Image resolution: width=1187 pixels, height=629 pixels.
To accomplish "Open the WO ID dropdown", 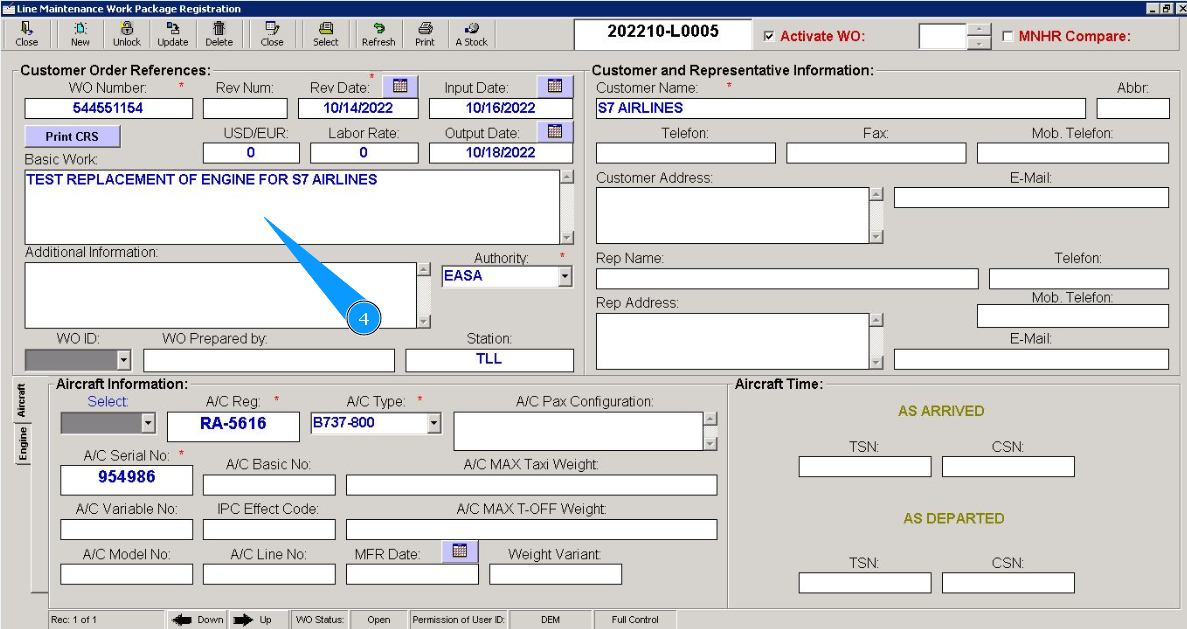I will click(123, 360).
